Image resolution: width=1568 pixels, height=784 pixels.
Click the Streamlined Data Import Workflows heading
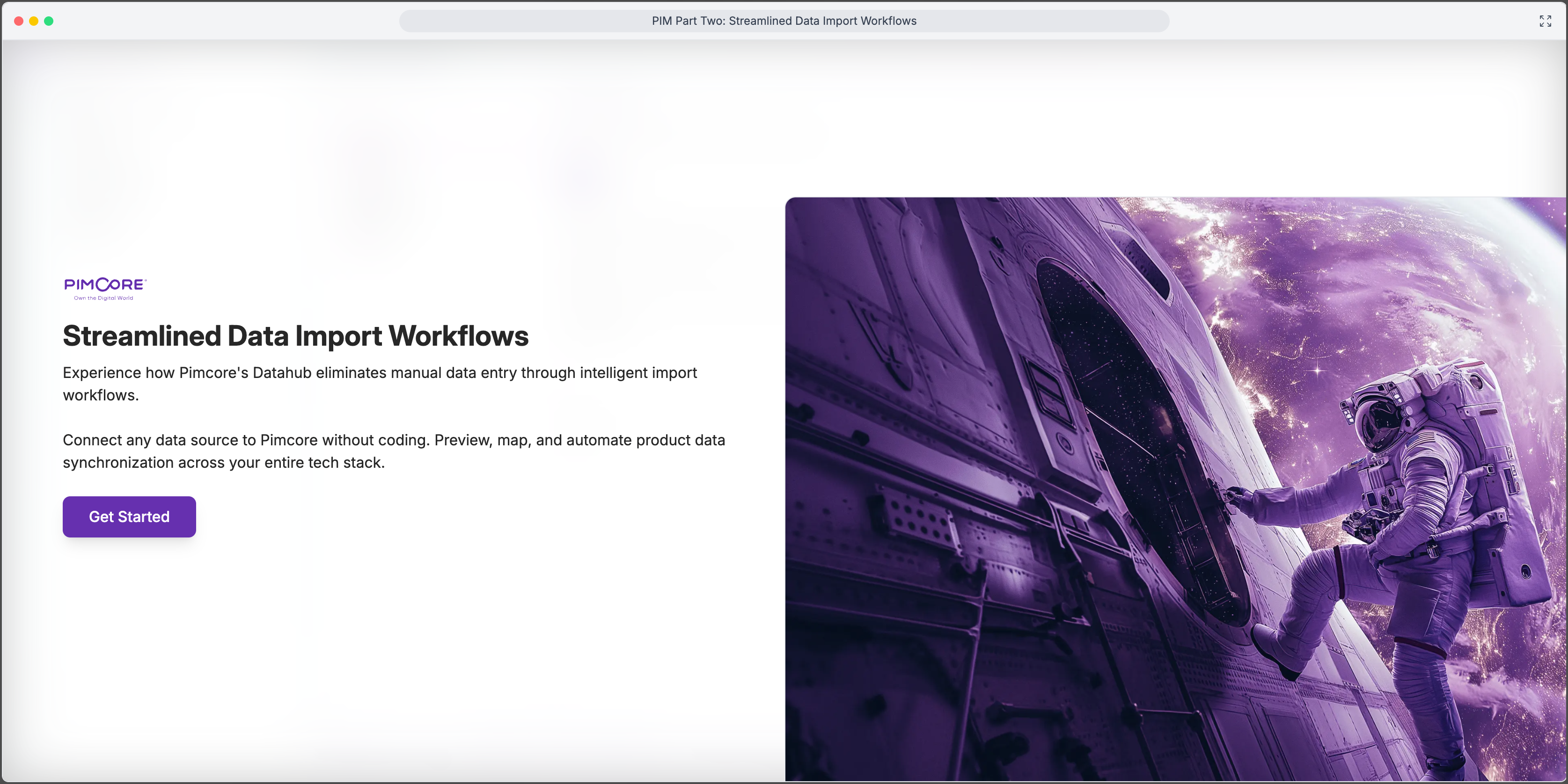[x=295, y=336]
